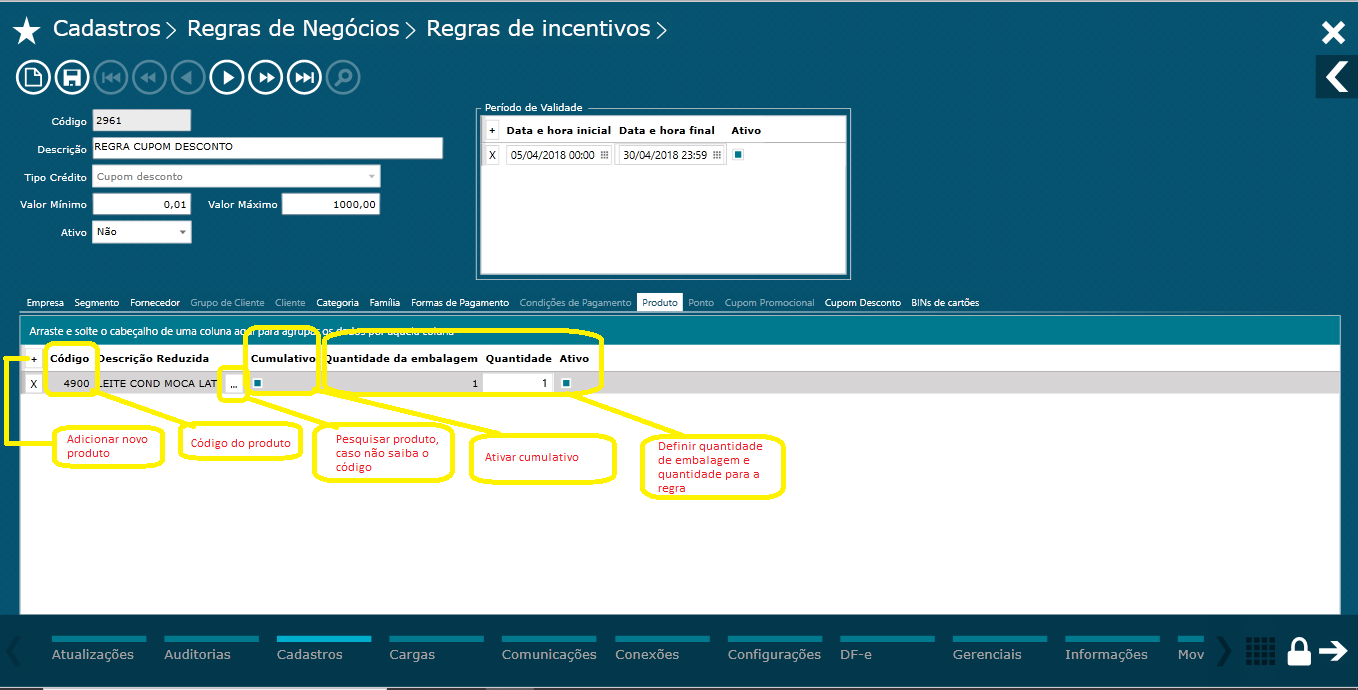
Task: Click the Código field showing 2961
Action: [141, 120]
